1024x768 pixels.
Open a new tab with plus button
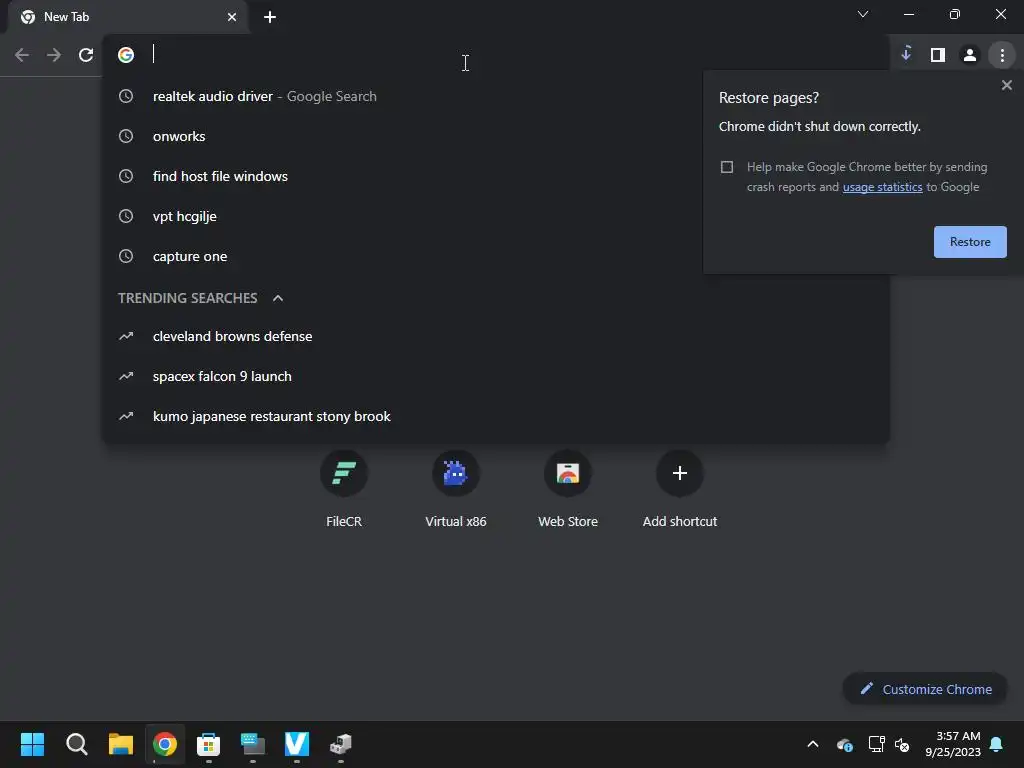coord(270,17)
